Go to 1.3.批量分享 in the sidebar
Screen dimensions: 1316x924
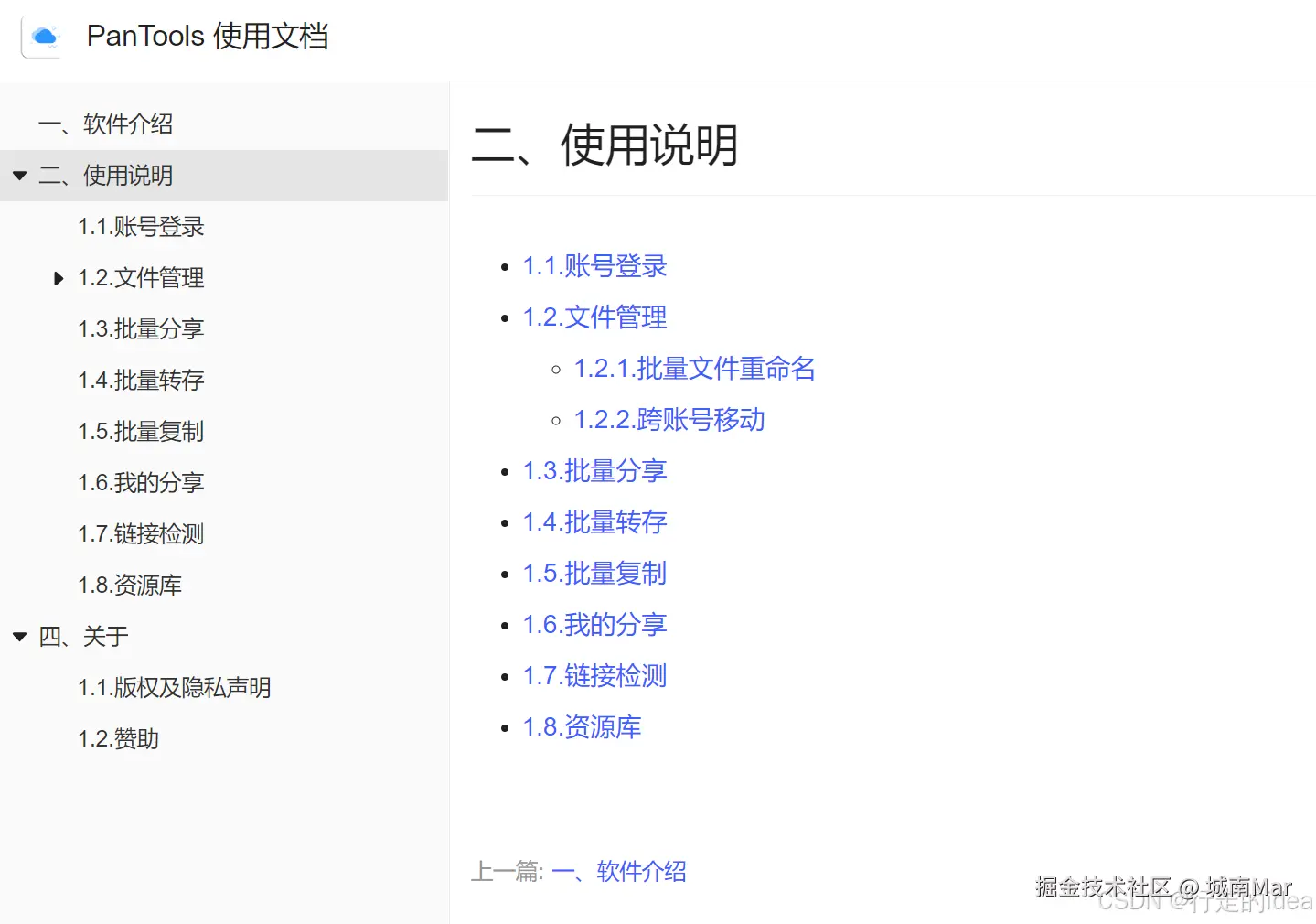pos(141,329)
